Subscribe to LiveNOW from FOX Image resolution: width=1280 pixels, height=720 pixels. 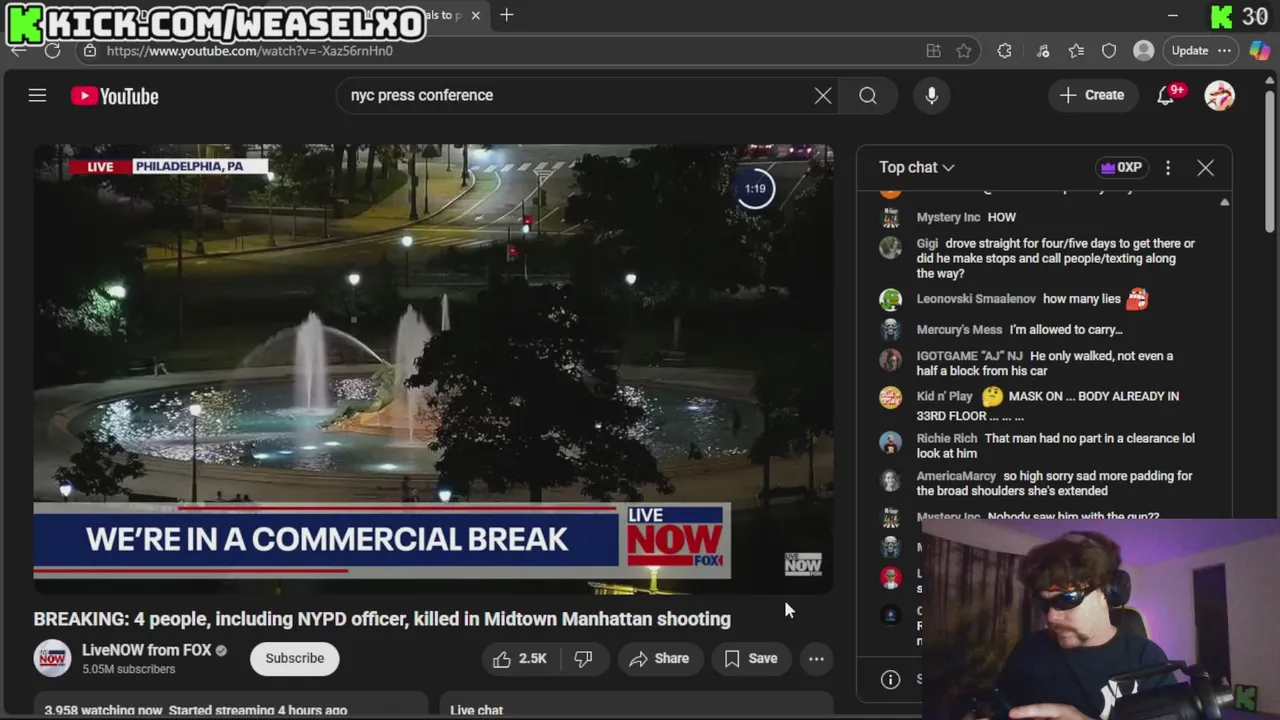tap(294, 658)
